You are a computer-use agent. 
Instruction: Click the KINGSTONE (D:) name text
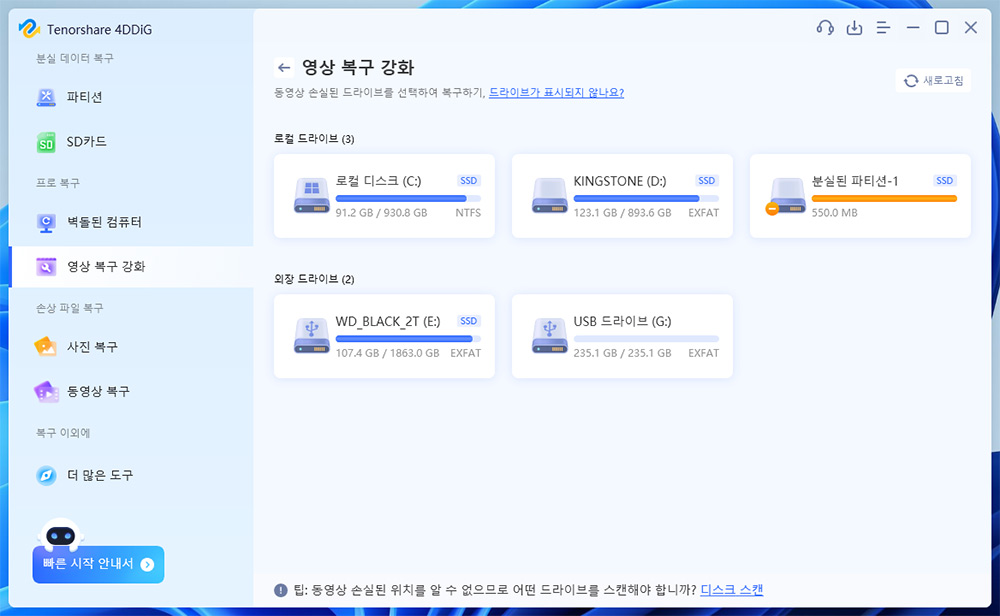coord(620,181)
